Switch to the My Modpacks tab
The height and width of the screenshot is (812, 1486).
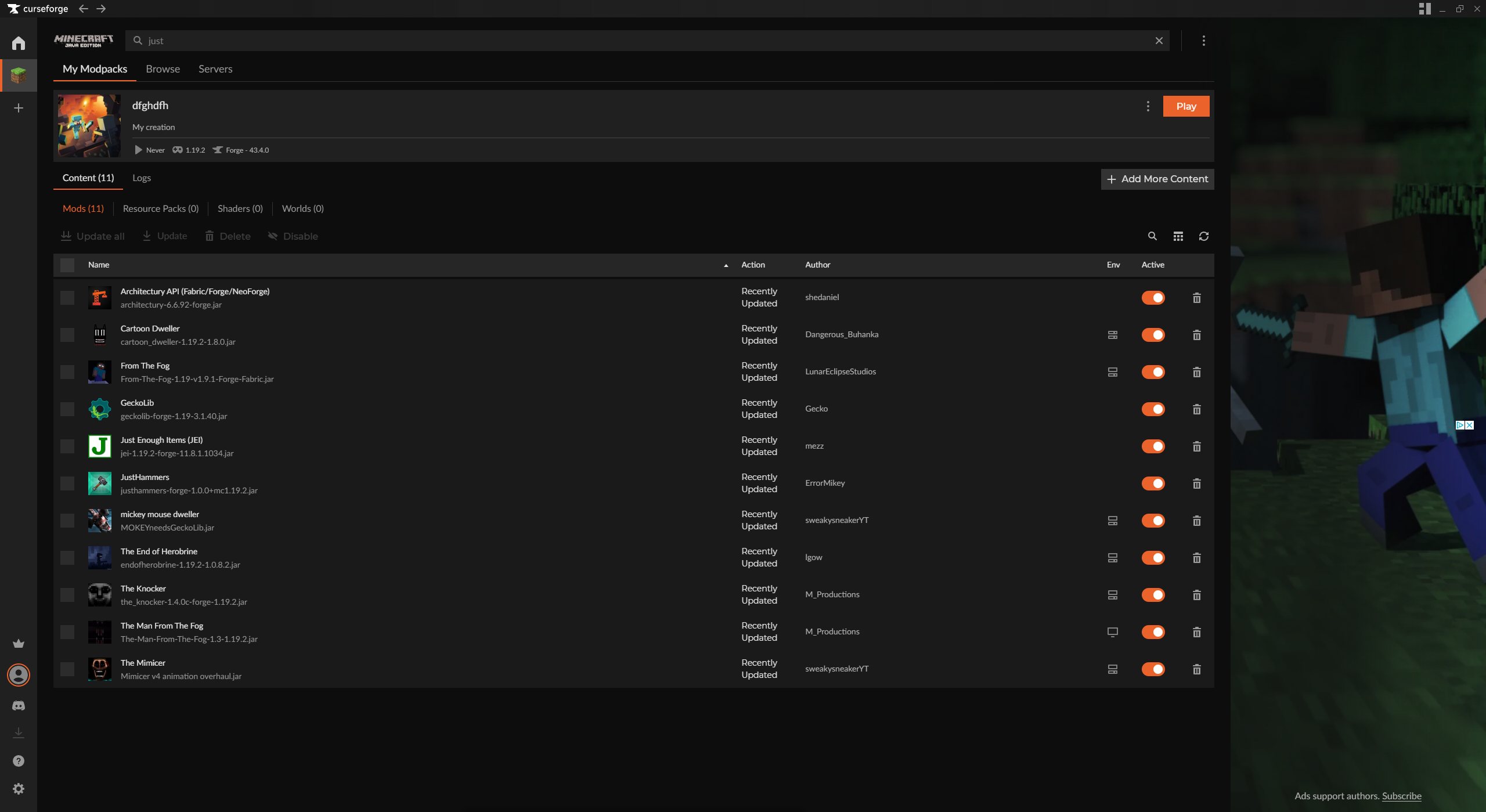(x=95, y=69)
